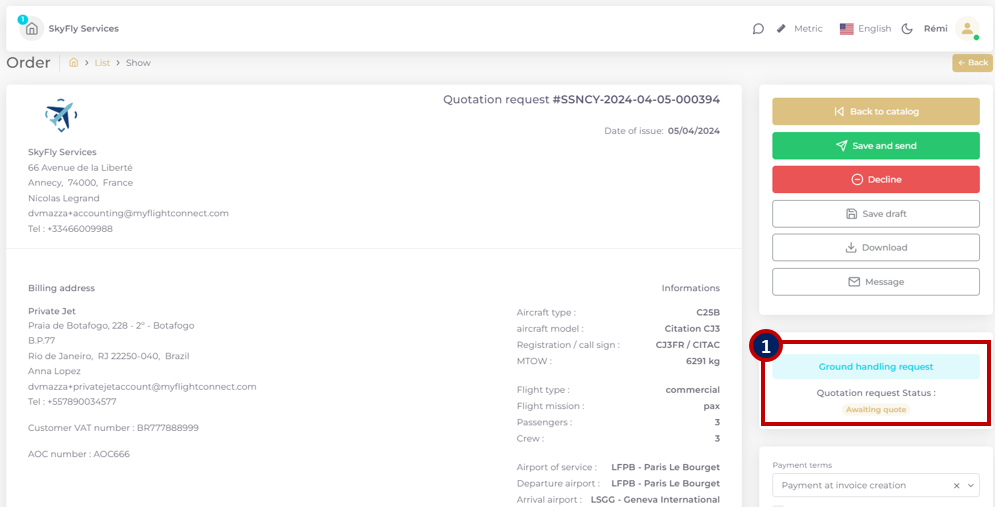Image resolution: width=995 pixels, height=511 pixels.
Task: Click the flight type value commercial
Action: click(x=692, y=390)
